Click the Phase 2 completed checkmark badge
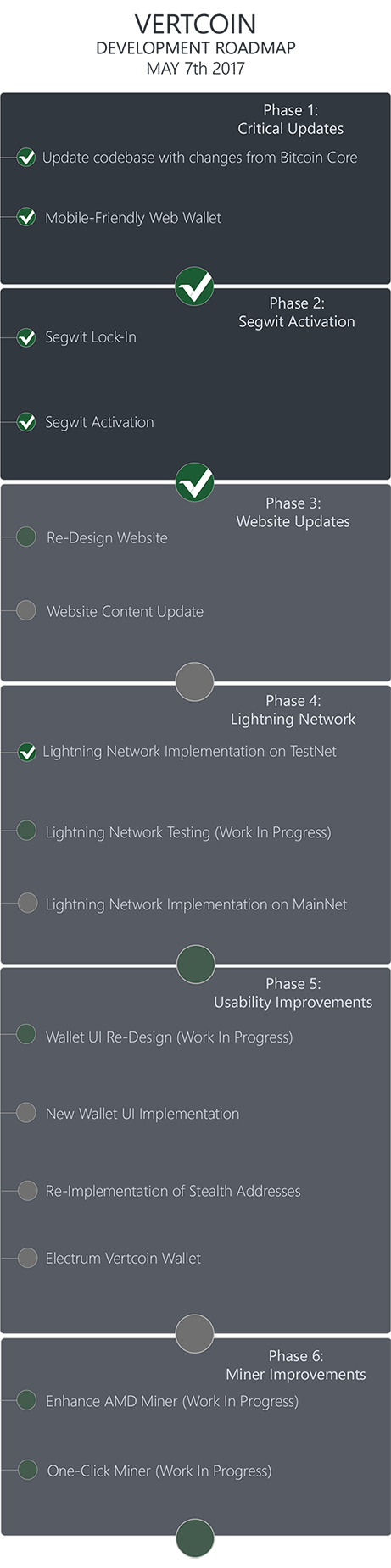The height and width of the screenshot is (1568, 391). (194, 482)
